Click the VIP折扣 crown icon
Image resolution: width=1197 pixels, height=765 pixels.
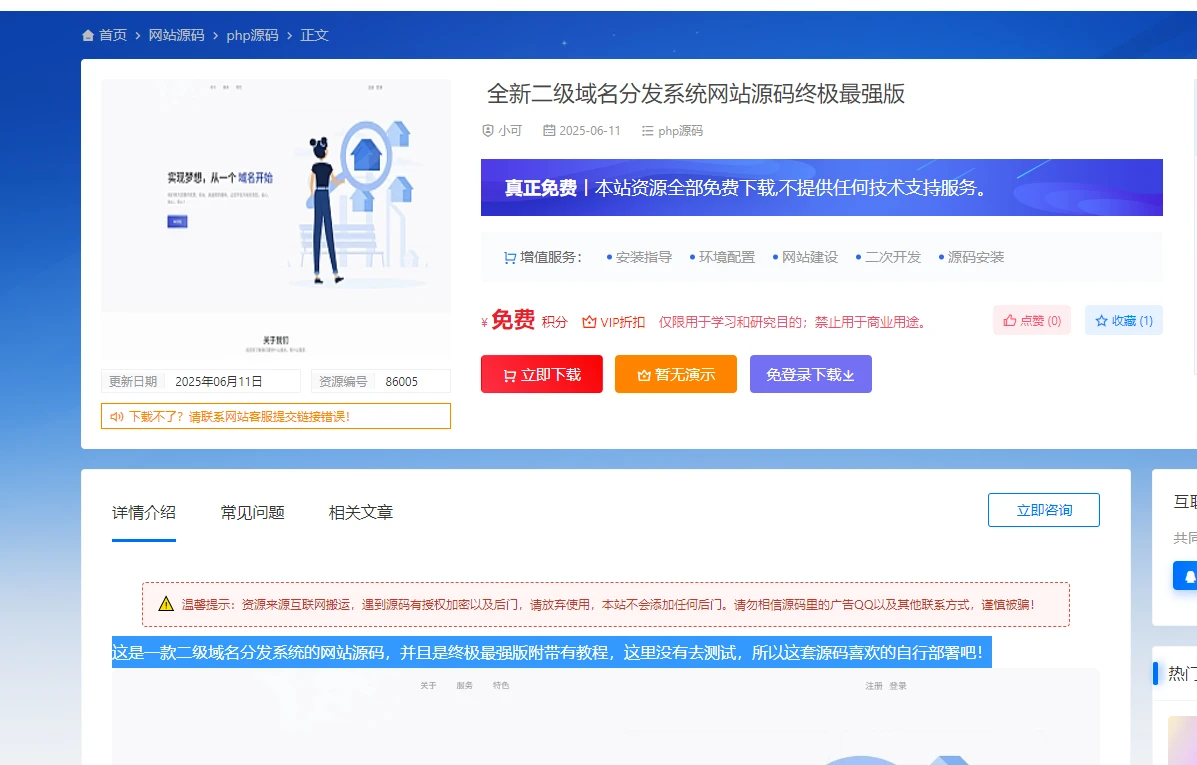click(589, 322)
